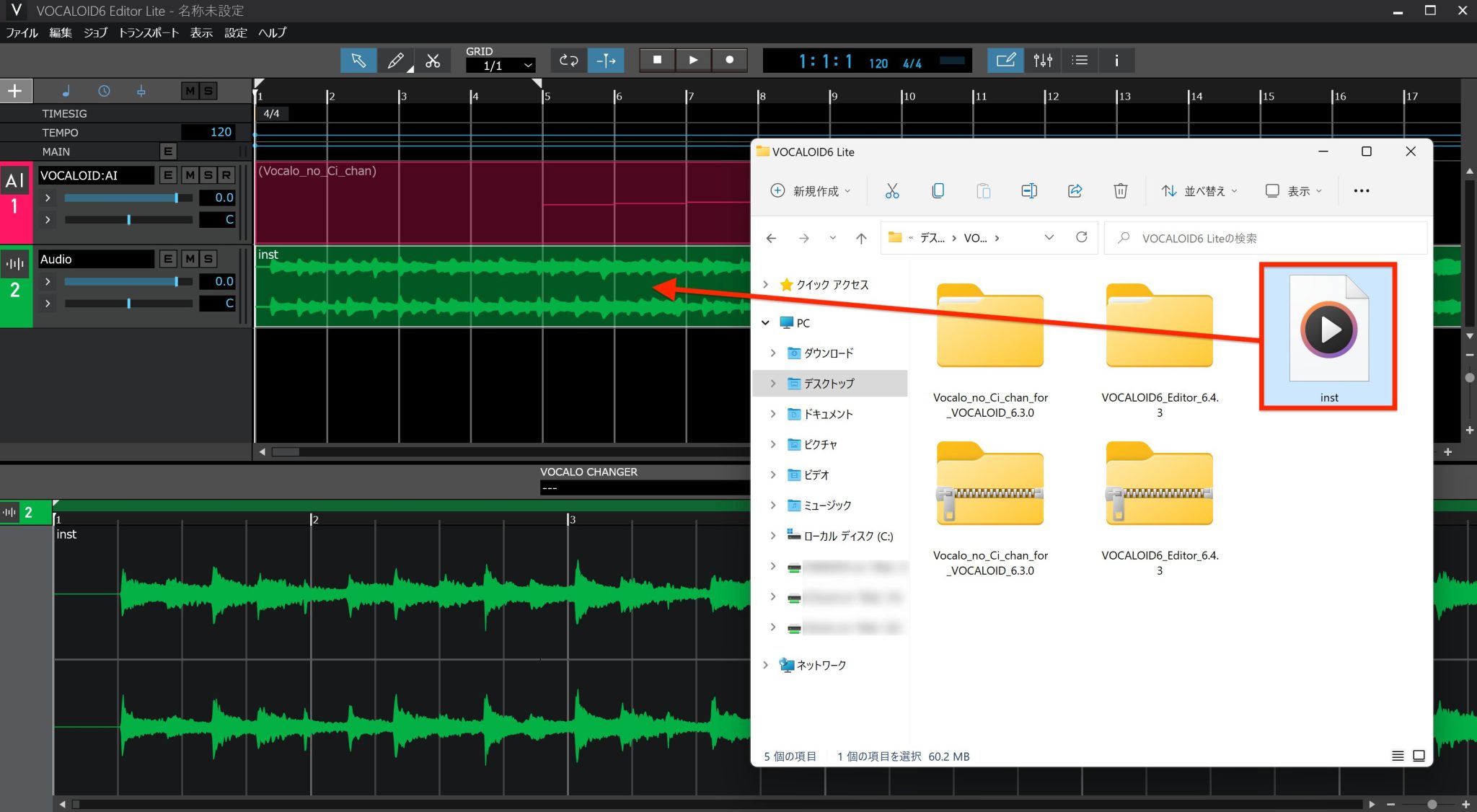Click the 新規作成 button in Explorer
The height and width of the screenshot is (812, 1477).
pos(809,190)
